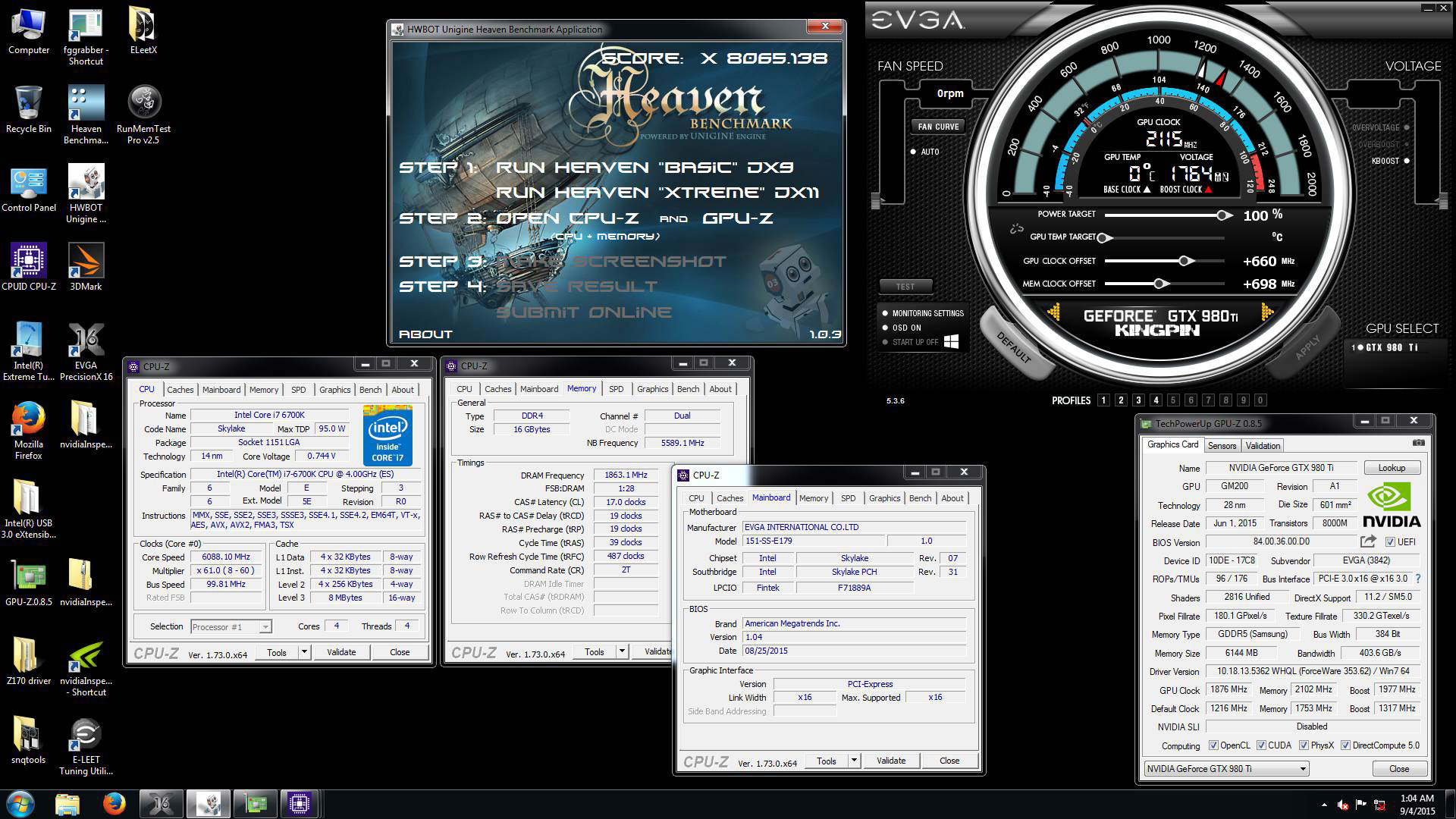Click the left yellow arrow in PrecisionX
1456x819 pixels.
1053,312
